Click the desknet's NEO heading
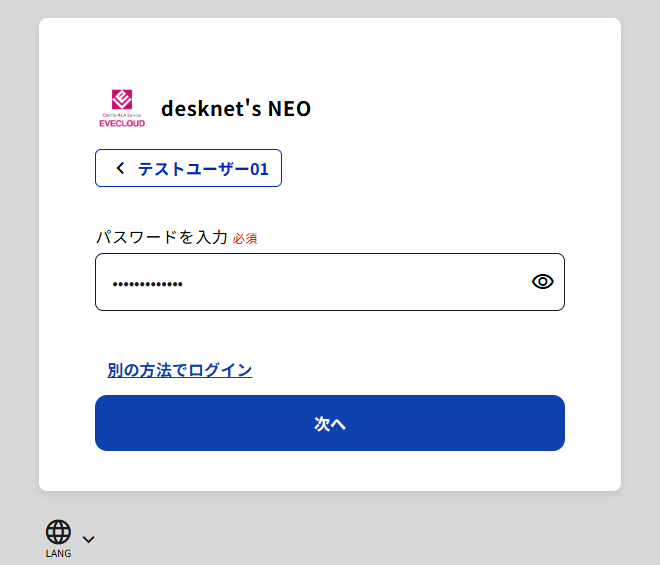 tap(236, 108)
